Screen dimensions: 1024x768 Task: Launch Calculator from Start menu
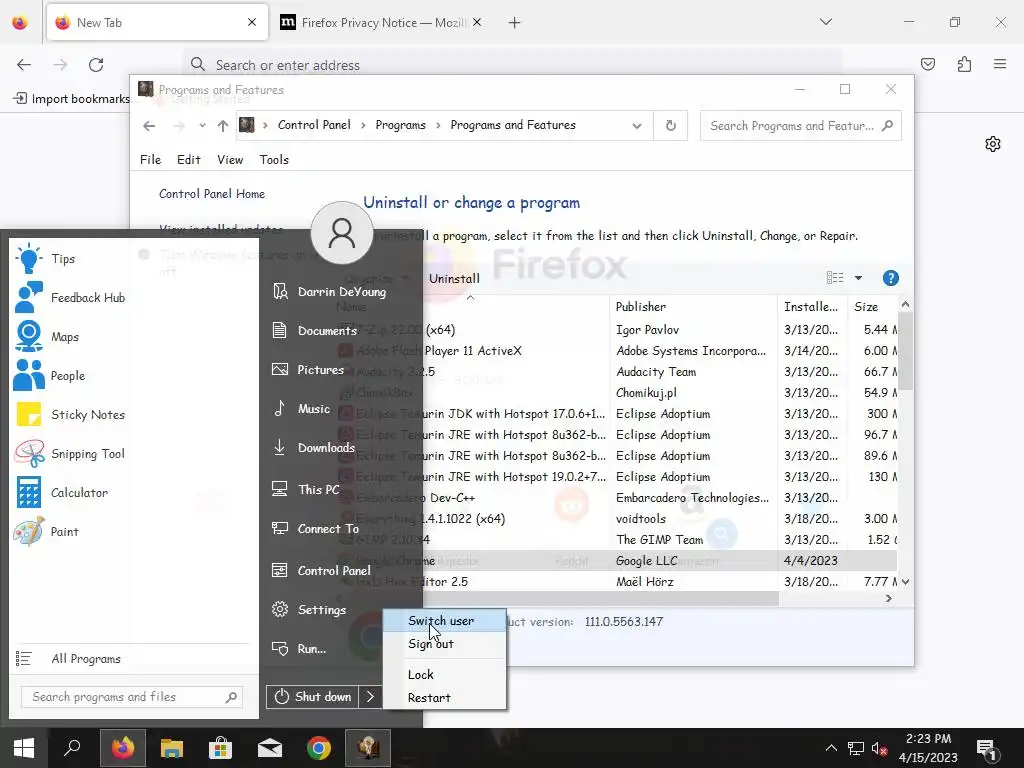62,493
